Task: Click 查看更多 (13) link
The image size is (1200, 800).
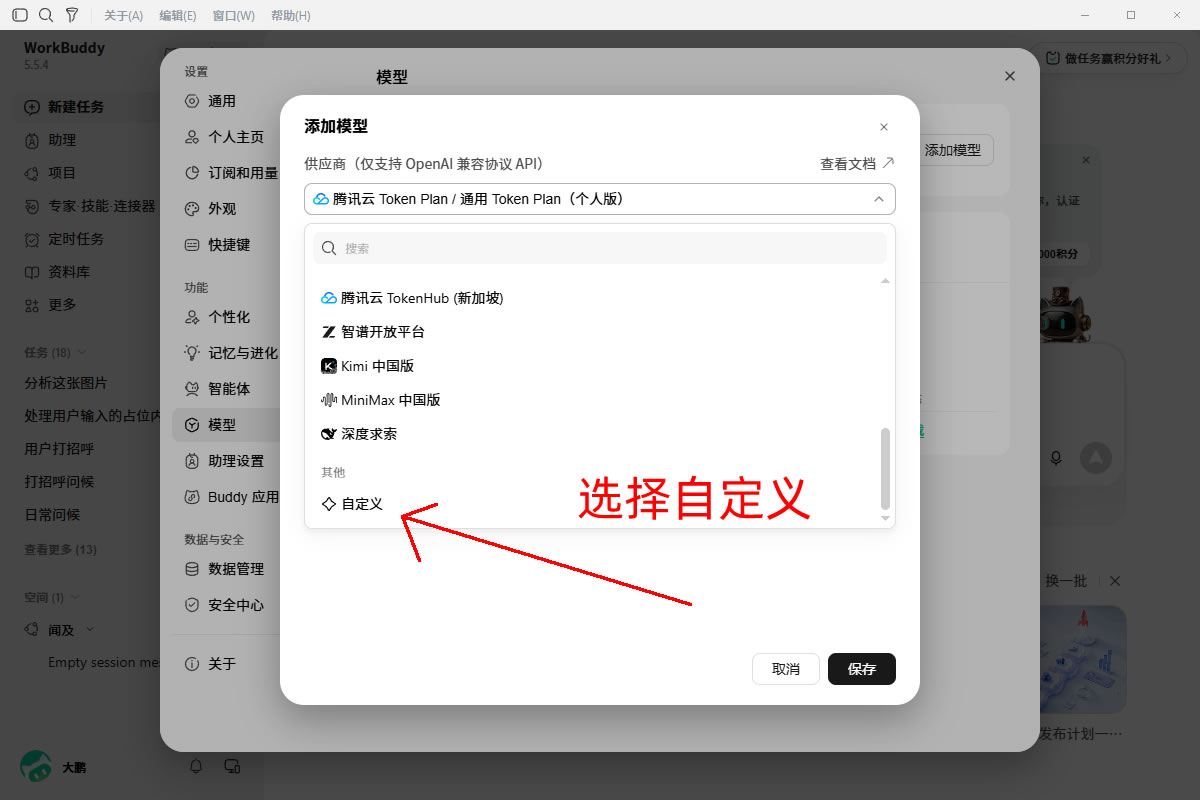Action: (x=60, y=549)
